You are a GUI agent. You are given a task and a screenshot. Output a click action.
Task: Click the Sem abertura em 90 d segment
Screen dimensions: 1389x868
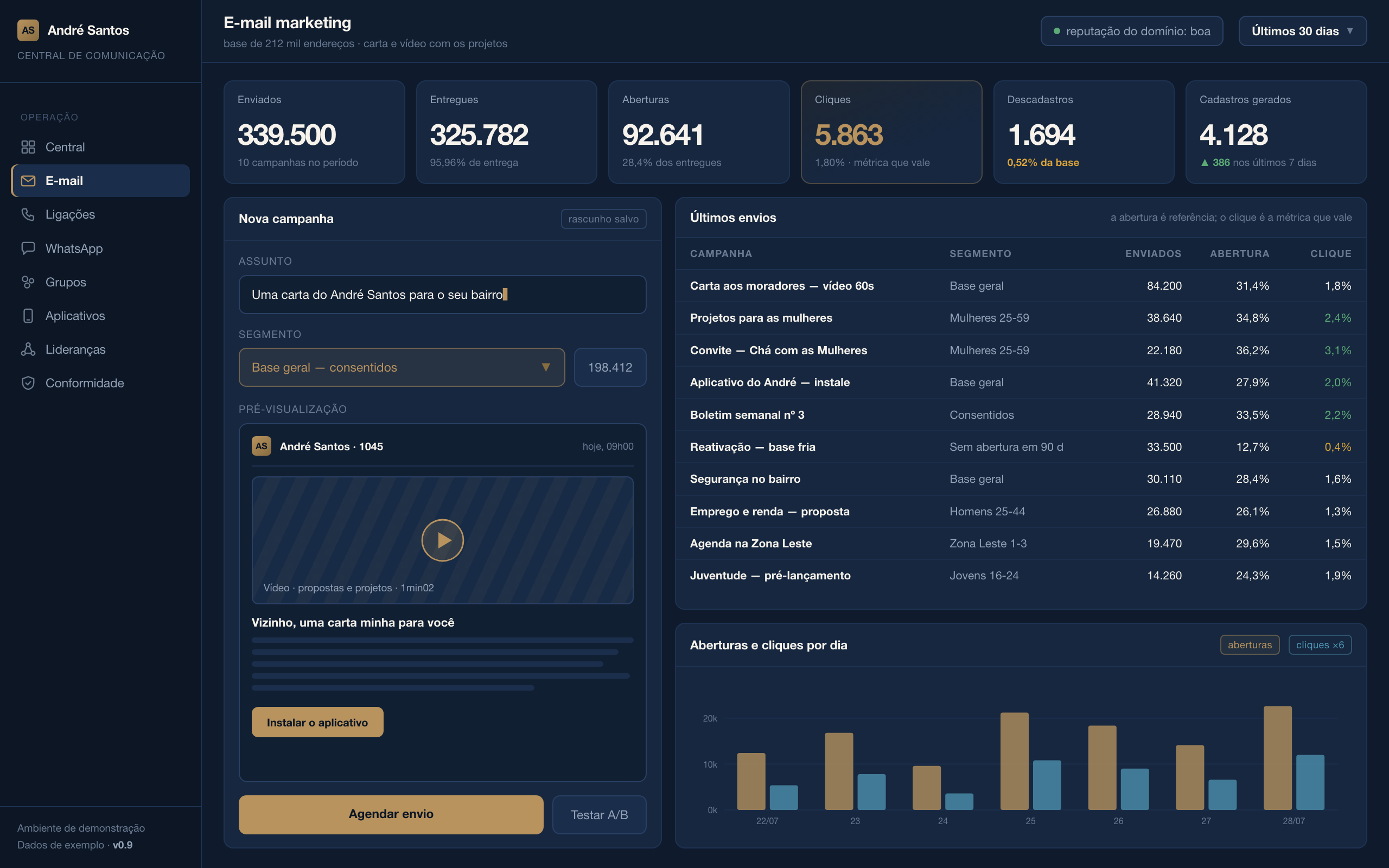(1006, 446)
